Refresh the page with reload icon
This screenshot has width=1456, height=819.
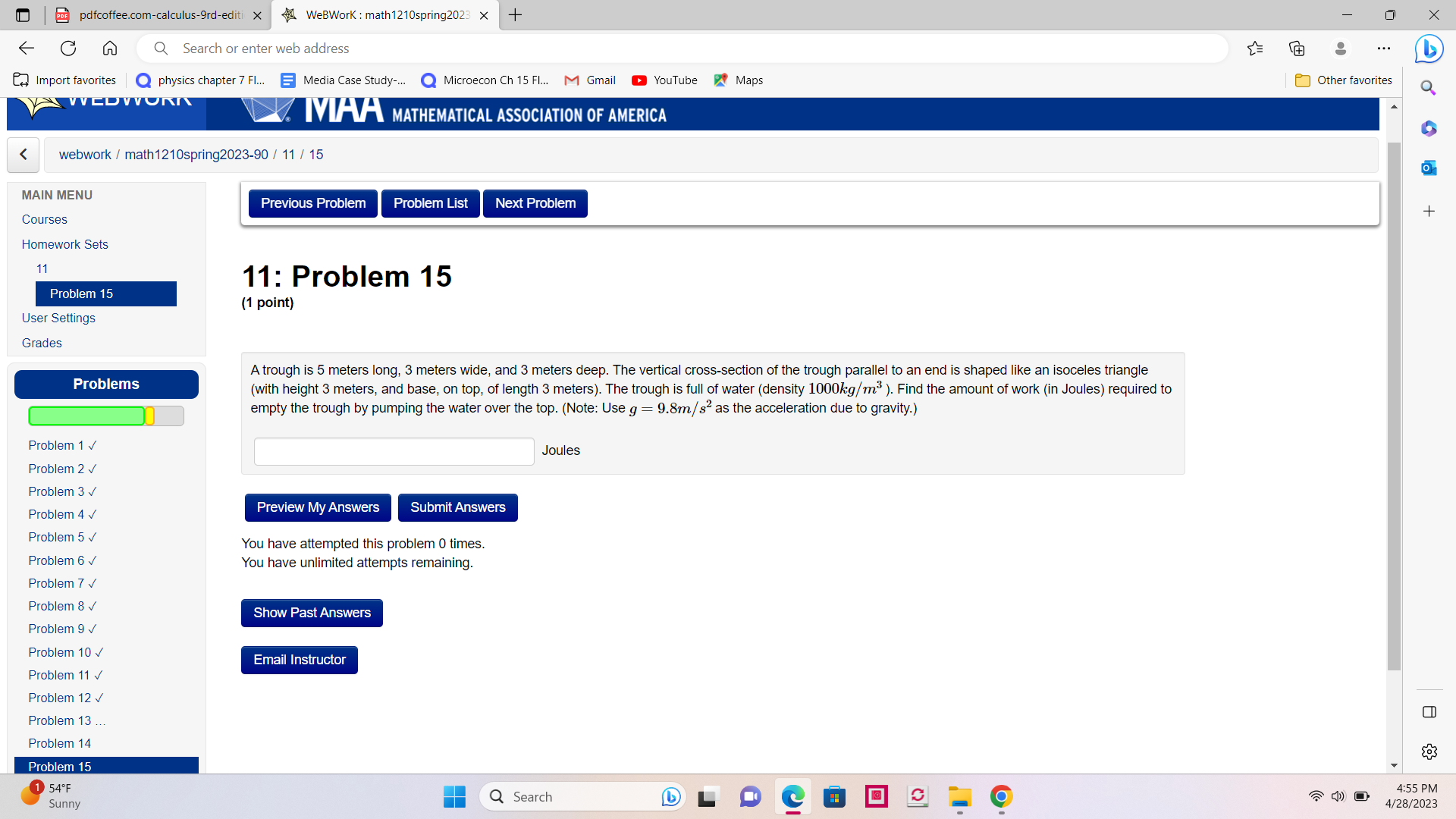[68, 49]
